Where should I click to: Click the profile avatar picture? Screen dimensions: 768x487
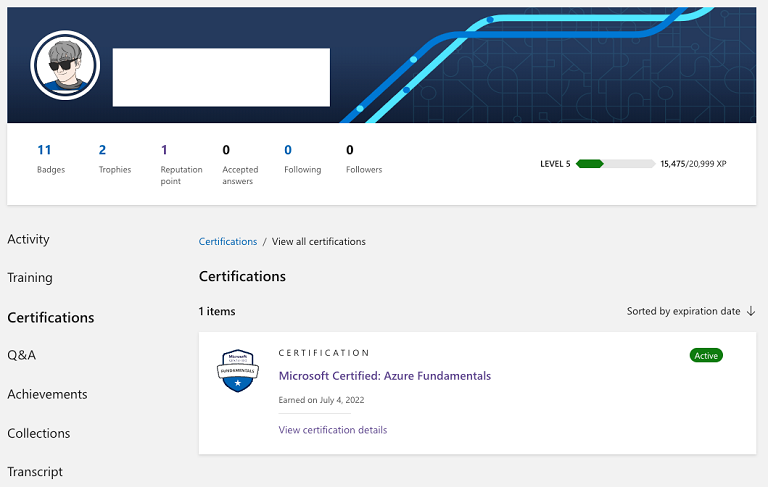point(66,65)
